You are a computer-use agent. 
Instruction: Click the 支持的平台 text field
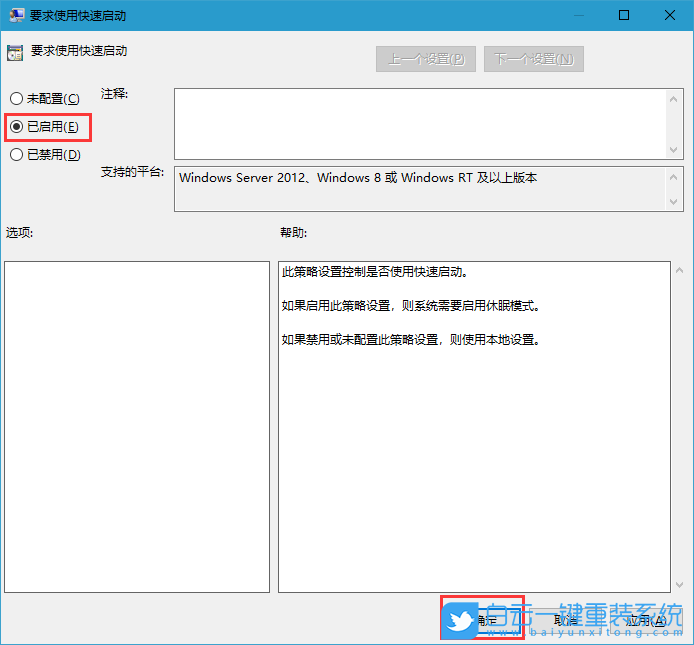420,189
